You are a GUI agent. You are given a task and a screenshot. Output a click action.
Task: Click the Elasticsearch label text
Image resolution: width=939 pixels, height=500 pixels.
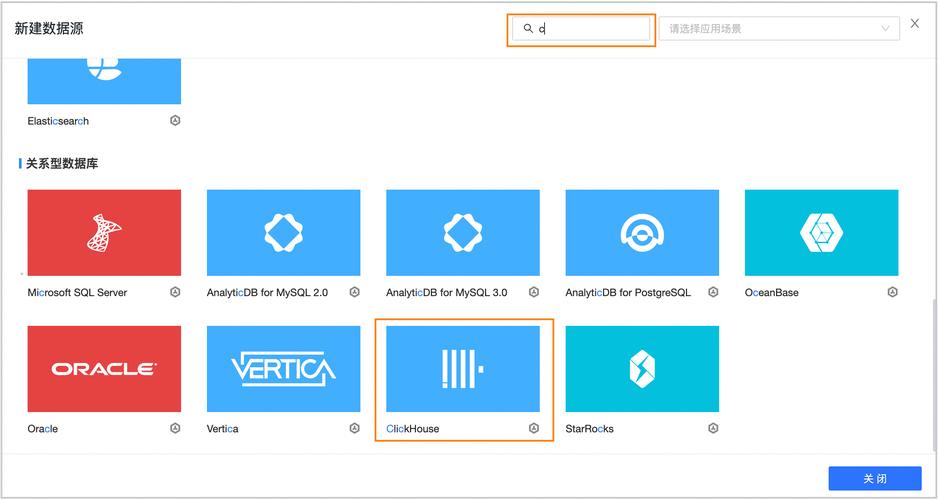tap(58, 121)
